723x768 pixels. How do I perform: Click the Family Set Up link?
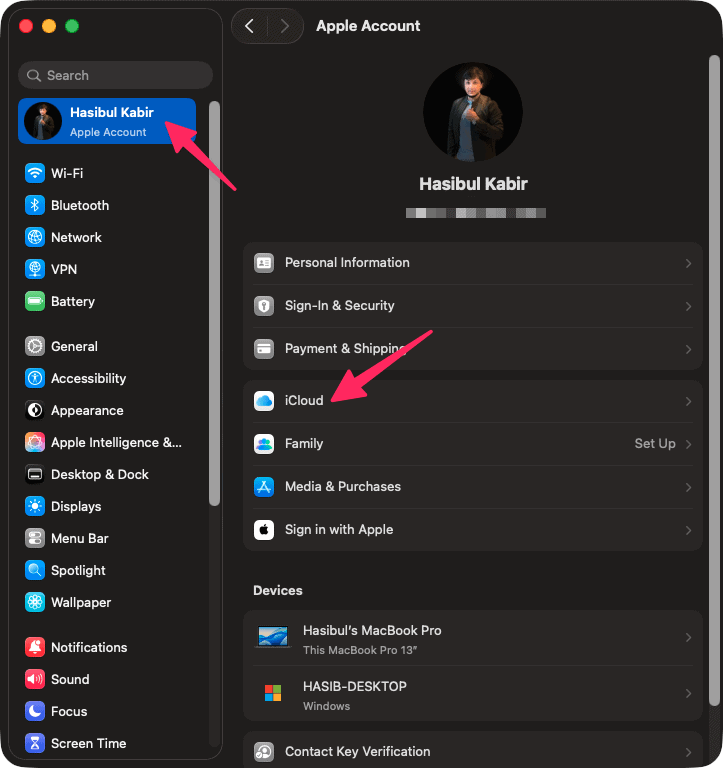[655, 444]
